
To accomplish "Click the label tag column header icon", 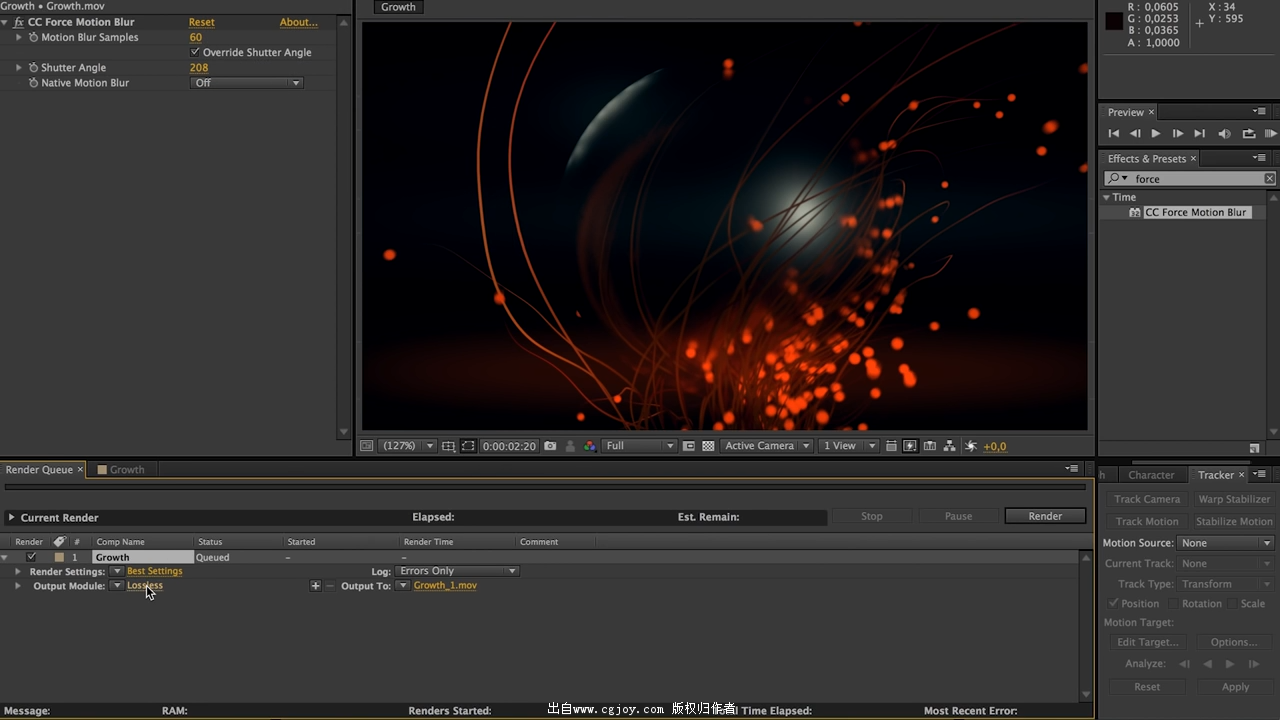I will (x=59, y=541).
